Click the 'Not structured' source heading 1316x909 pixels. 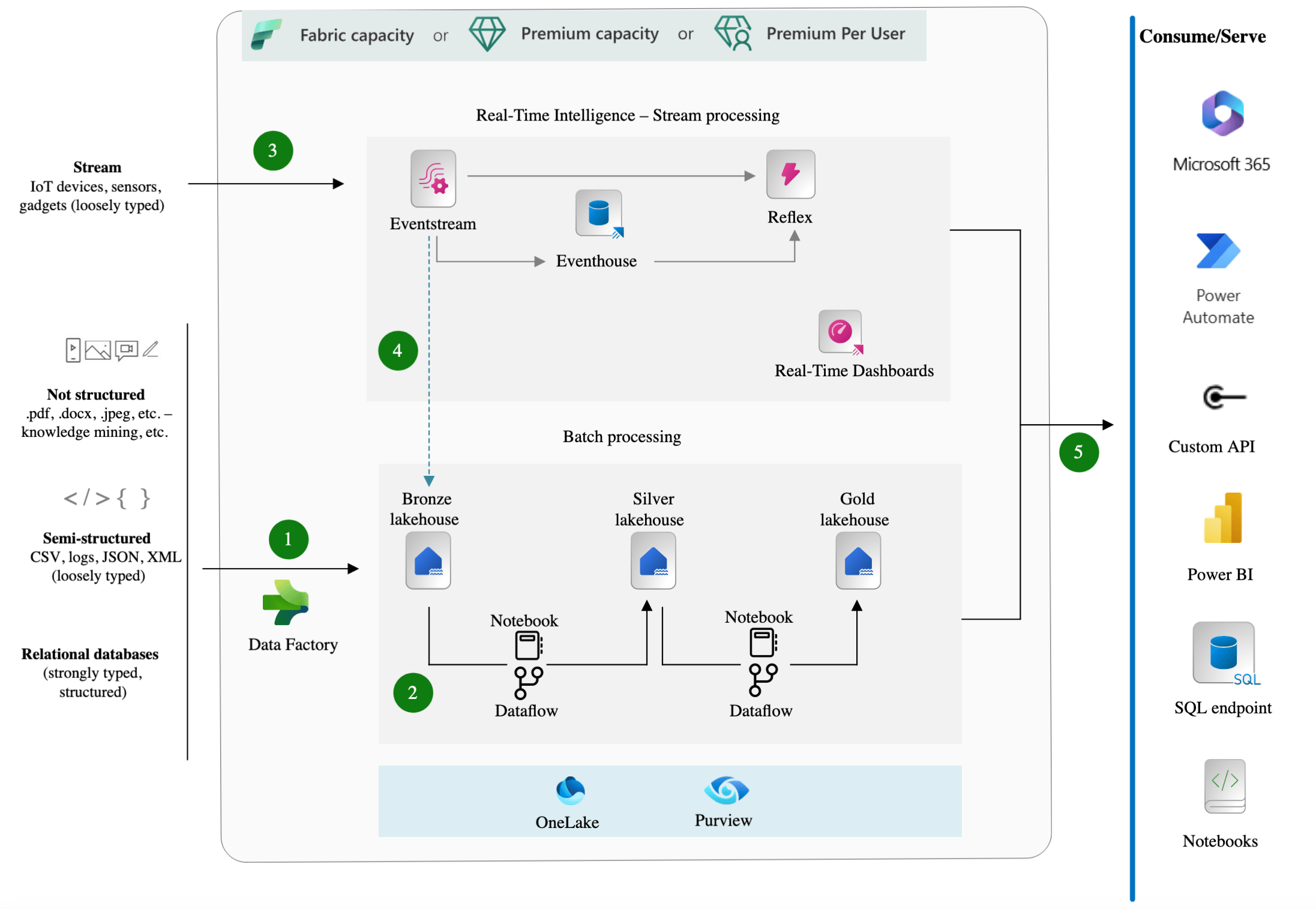pyautogui.click(x=96, y=395)
